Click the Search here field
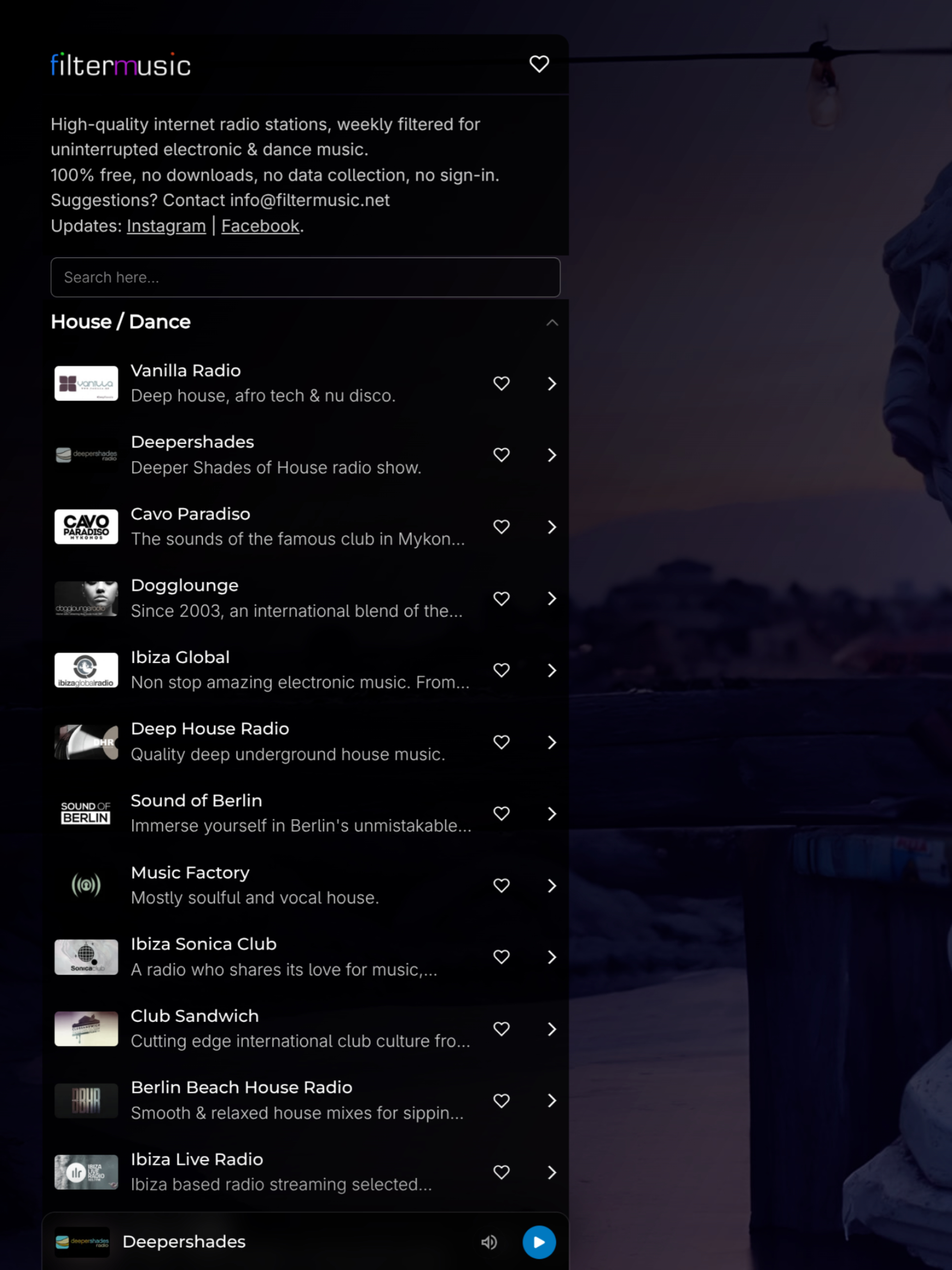The width and height of the screenshot is (952, 1270). pyautogui.click(x=305, y=277)
